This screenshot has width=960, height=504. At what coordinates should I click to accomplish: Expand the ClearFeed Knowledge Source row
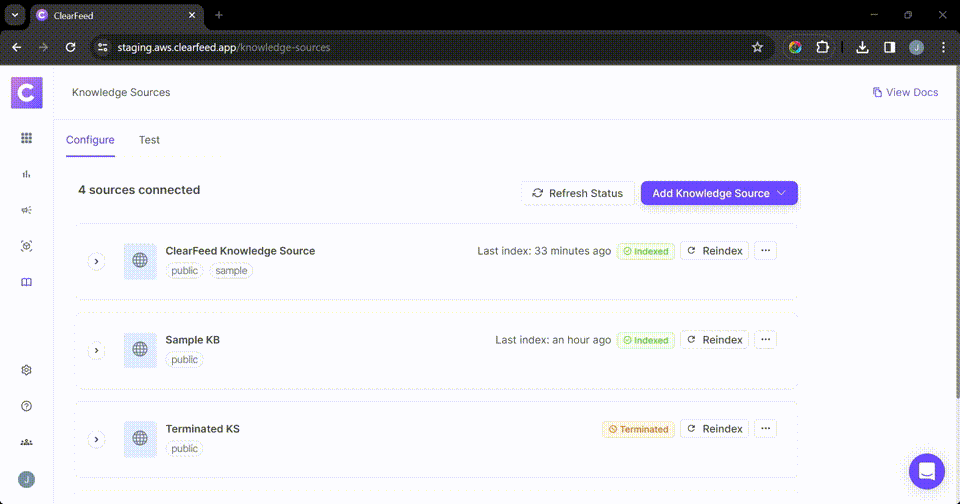(96, 261)
